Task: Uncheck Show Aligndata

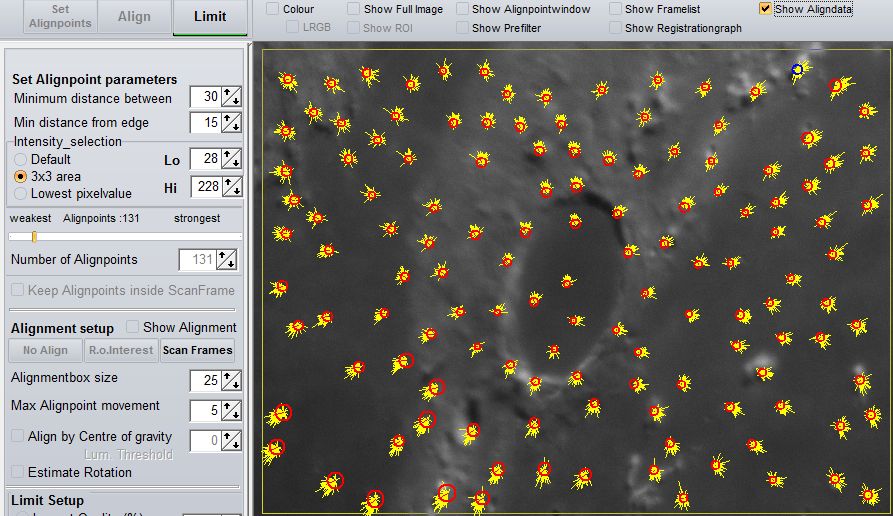Action: 765,9
